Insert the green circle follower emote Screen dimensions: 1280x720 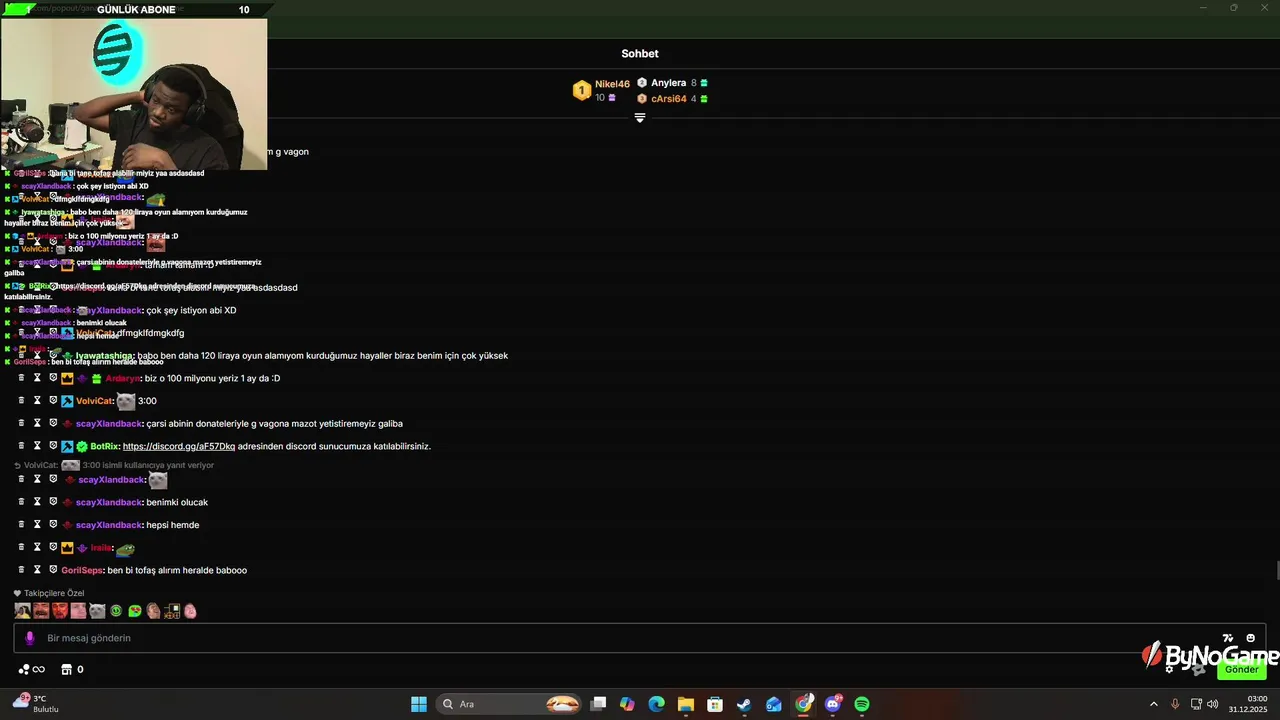(116, 610)
